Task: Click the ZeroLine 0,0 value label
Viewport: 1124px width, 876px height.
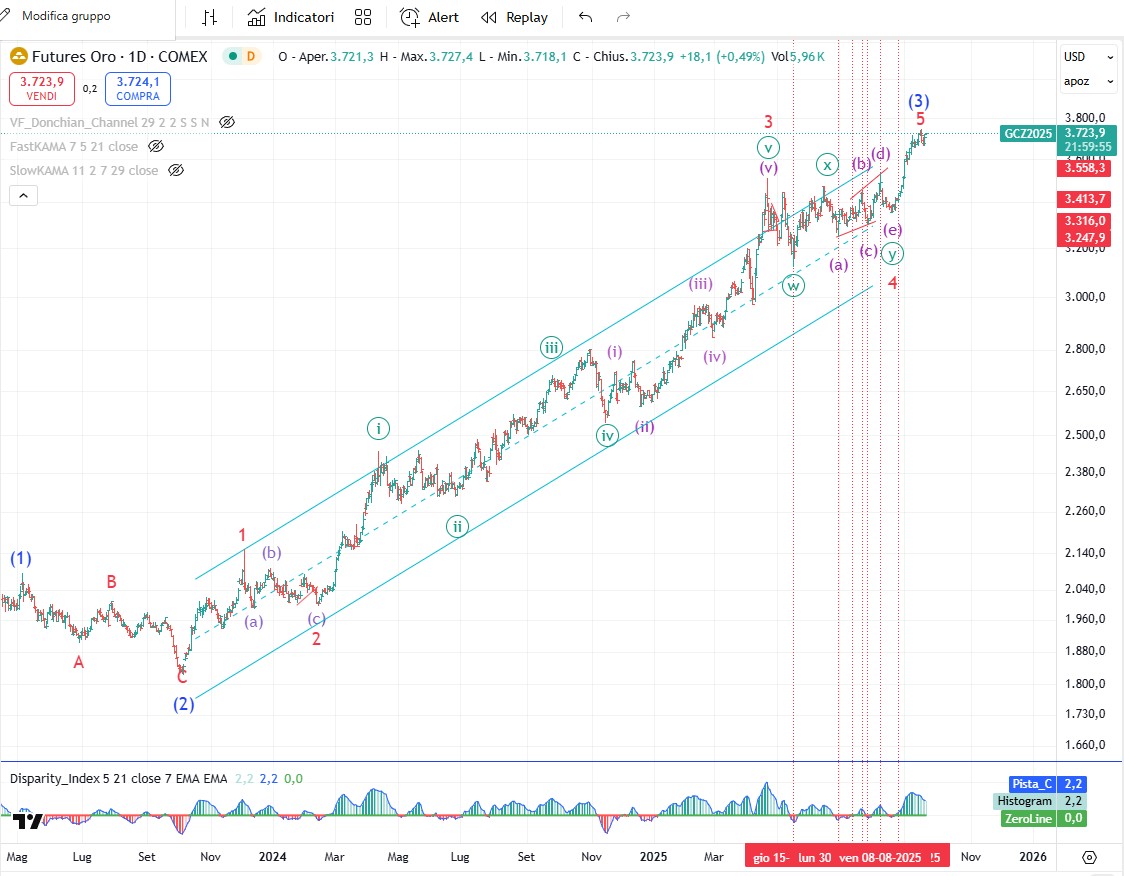Action: (x=1043, y=818)
